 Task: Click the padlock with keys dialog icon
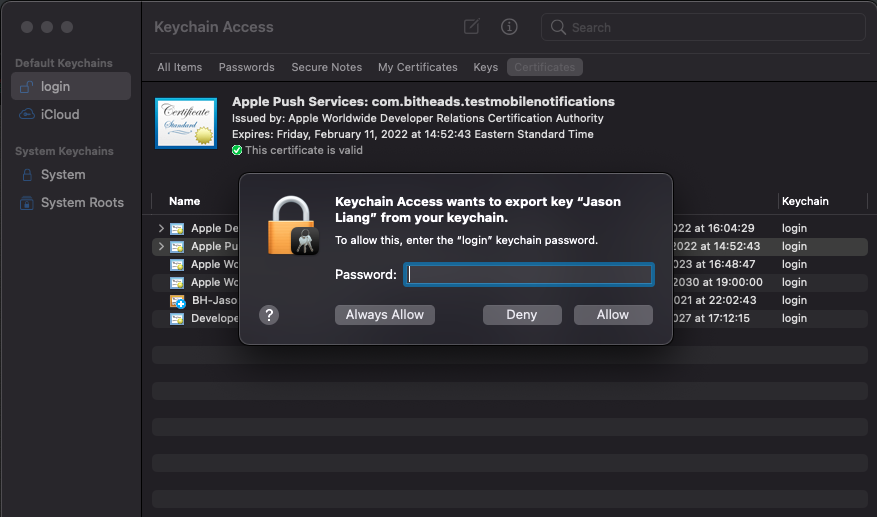pos(293,225)
